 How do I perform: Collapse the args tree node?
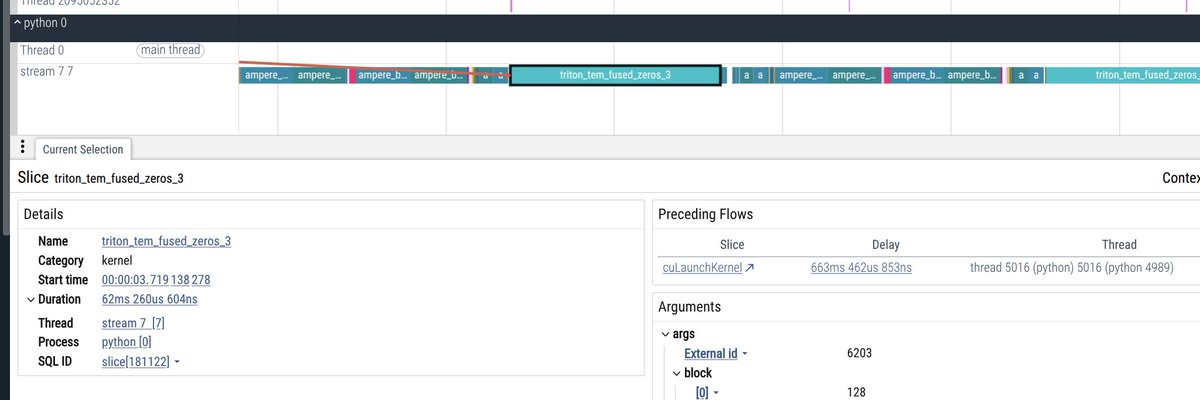666,334
